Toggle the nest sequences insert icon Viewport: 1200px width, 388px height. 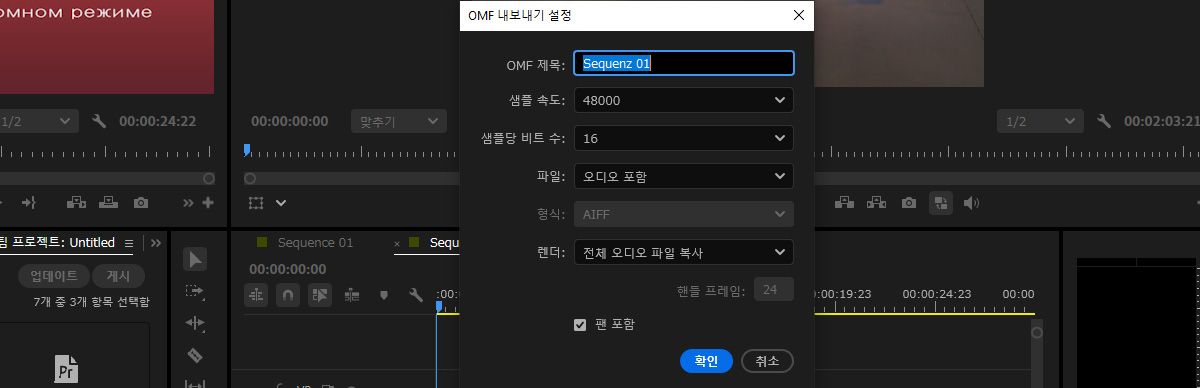[256, 295]
